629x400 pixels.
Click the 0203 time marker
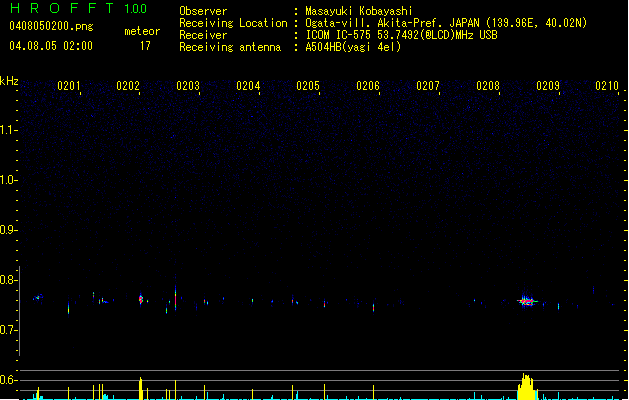tap(188, 86)
